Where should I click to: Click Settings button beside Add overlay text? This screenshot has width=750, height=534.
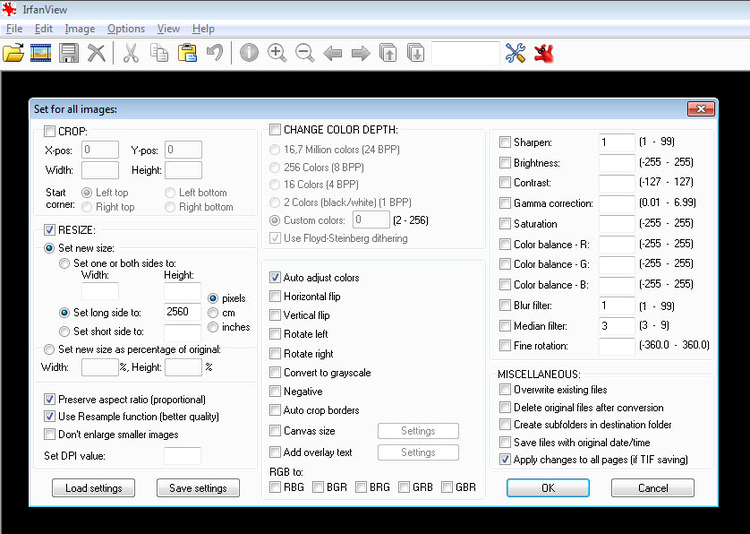click(x=418, y=452)
